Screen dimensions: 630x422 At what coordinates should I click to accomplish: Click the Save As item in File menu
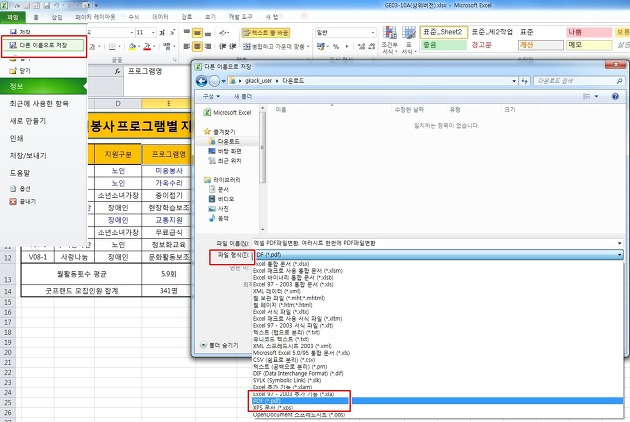point(43,45)
